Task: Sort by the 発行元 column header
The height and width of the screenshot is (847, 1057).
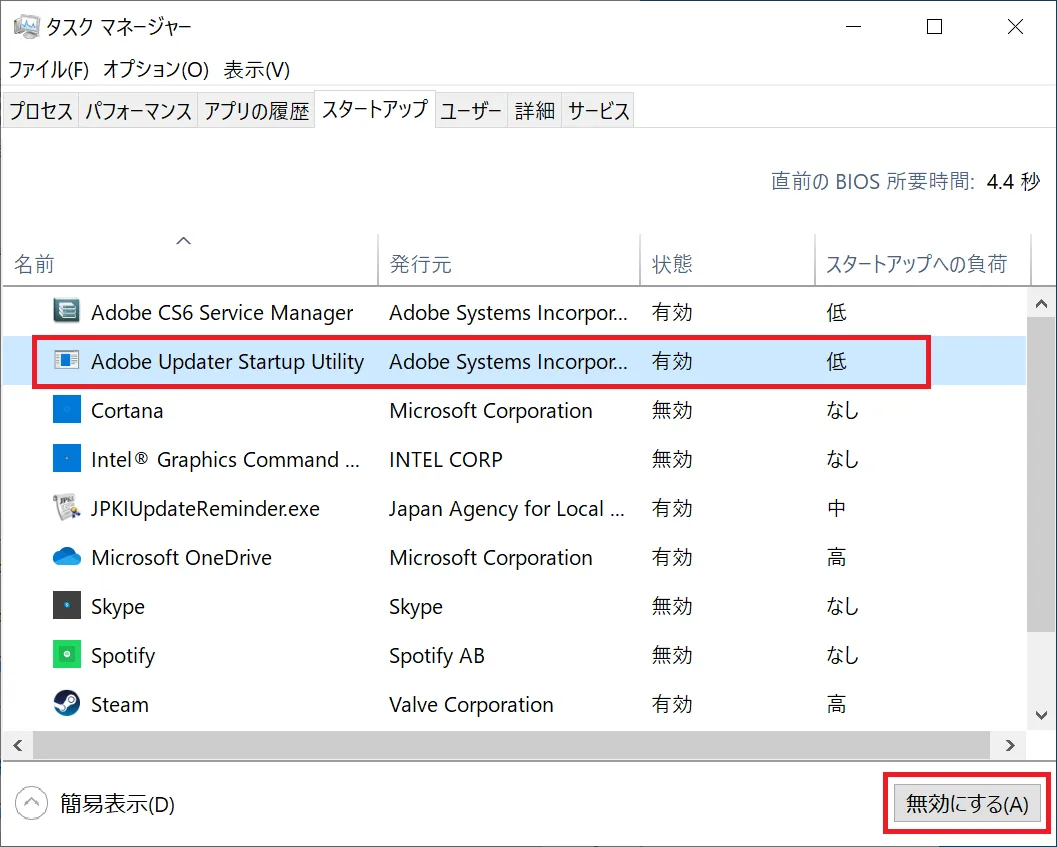Action: tap(509, 260)
